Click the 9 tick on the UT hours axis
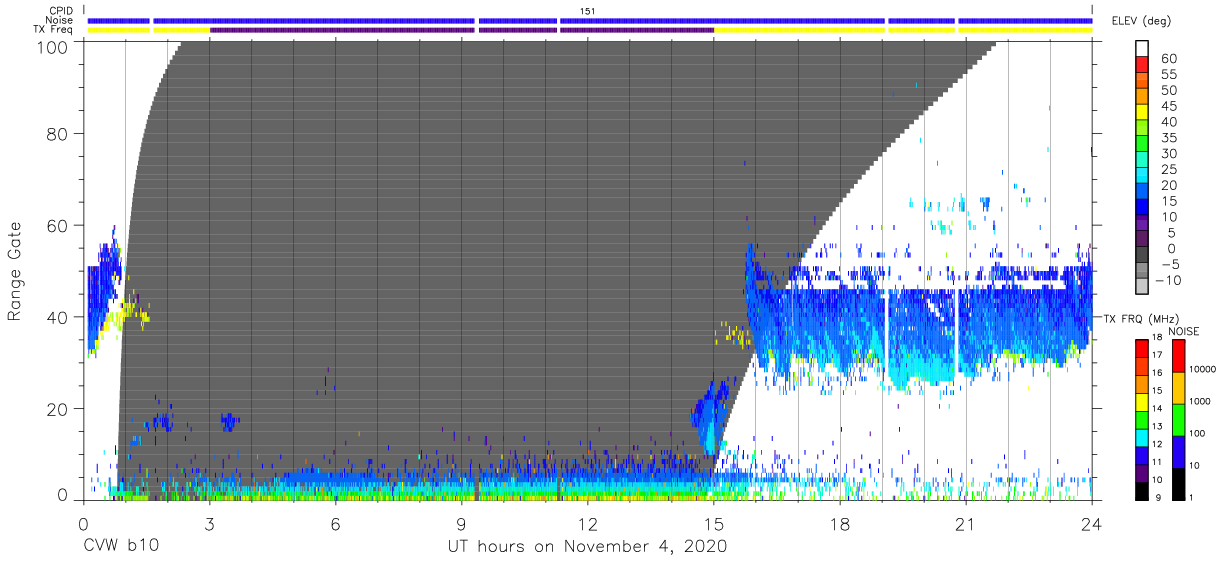 point(461,523)
